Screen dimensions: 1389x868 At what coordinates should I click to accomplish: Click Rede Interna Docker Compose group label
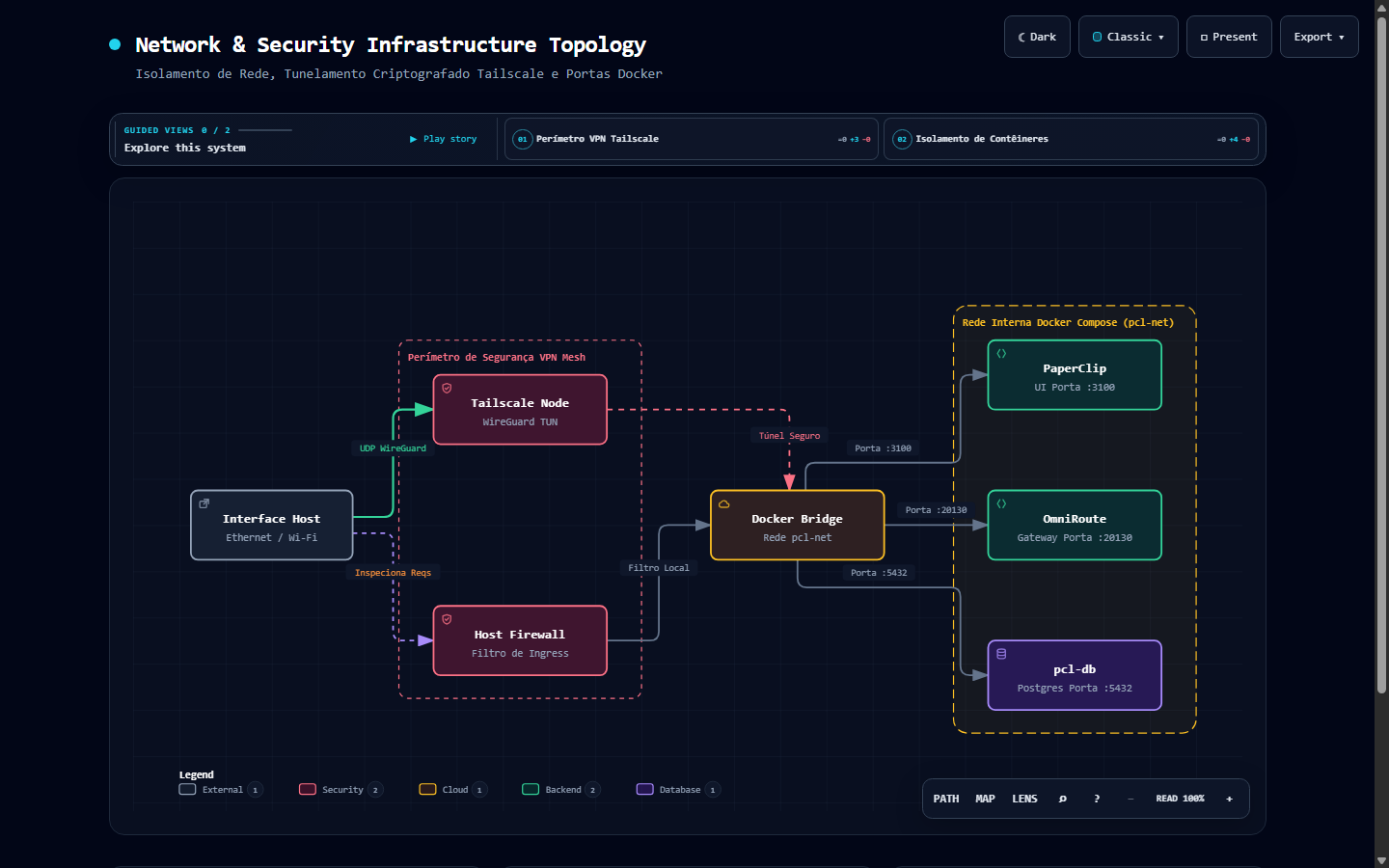[x=1068, y=323]
